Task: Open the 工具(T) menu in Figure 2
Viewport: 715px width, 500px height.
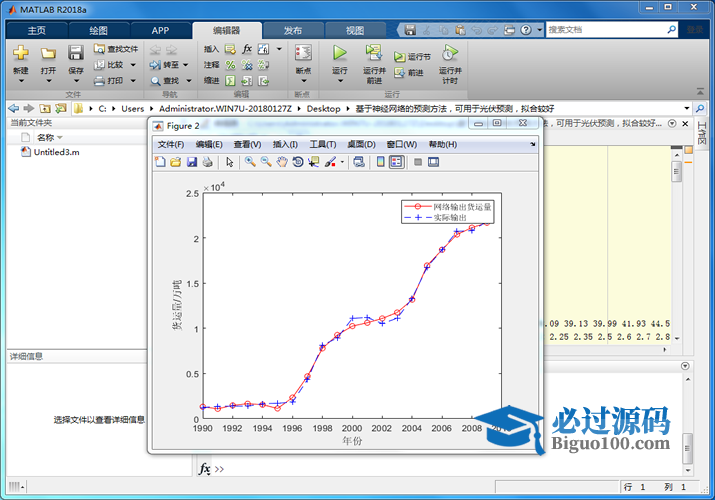Action: (323, 144)
